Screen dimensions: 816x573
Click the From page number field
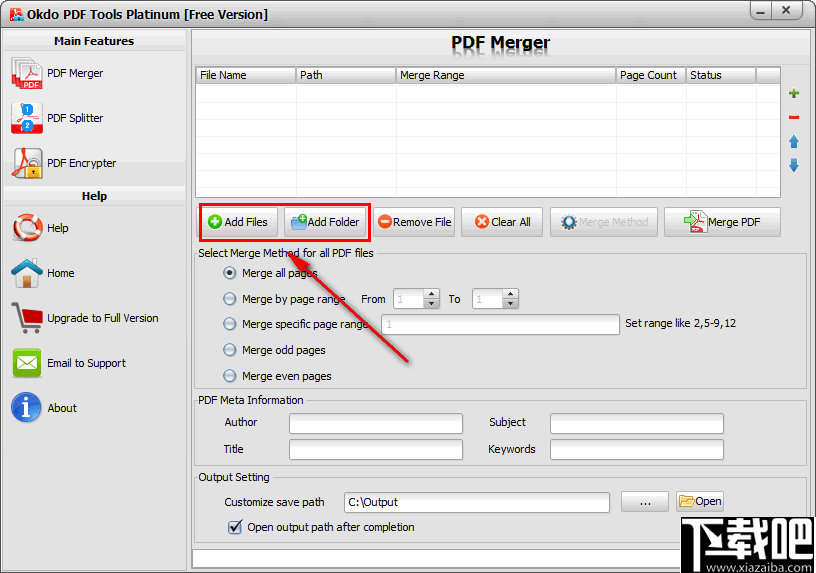coord(409,299)
